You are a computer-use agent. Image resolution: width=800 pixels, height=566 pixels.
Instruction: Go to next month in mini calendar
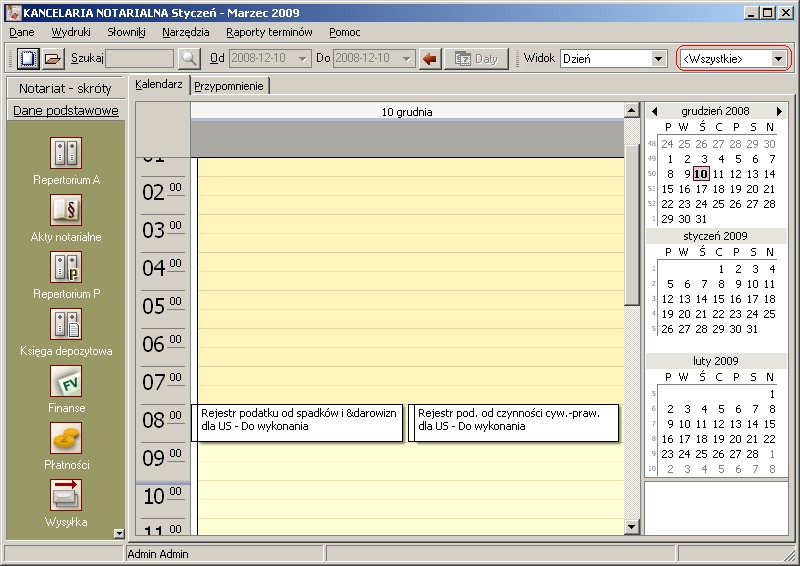click(779, 111)
